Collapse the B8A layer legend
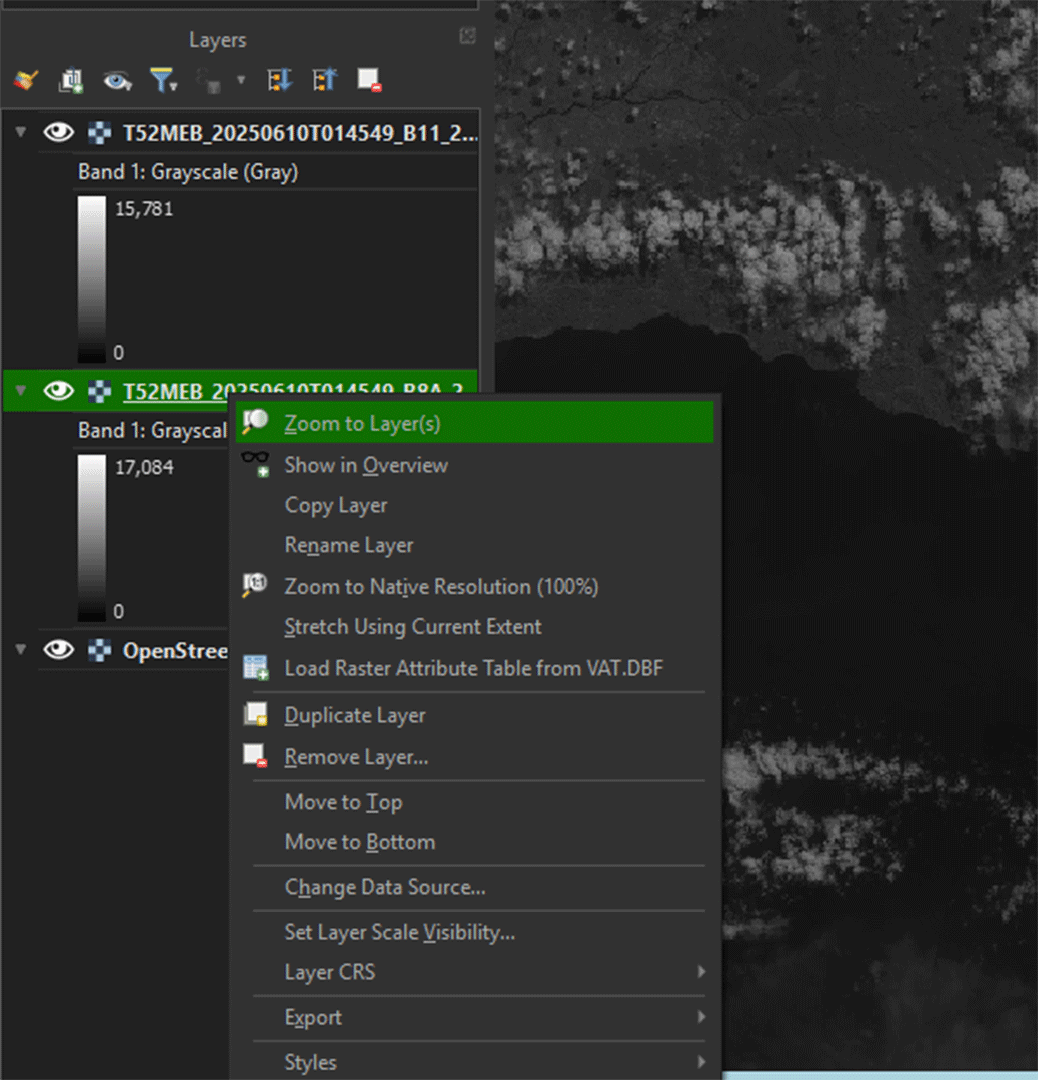This screenshot has width=1038, height=1080. (21, 391)
